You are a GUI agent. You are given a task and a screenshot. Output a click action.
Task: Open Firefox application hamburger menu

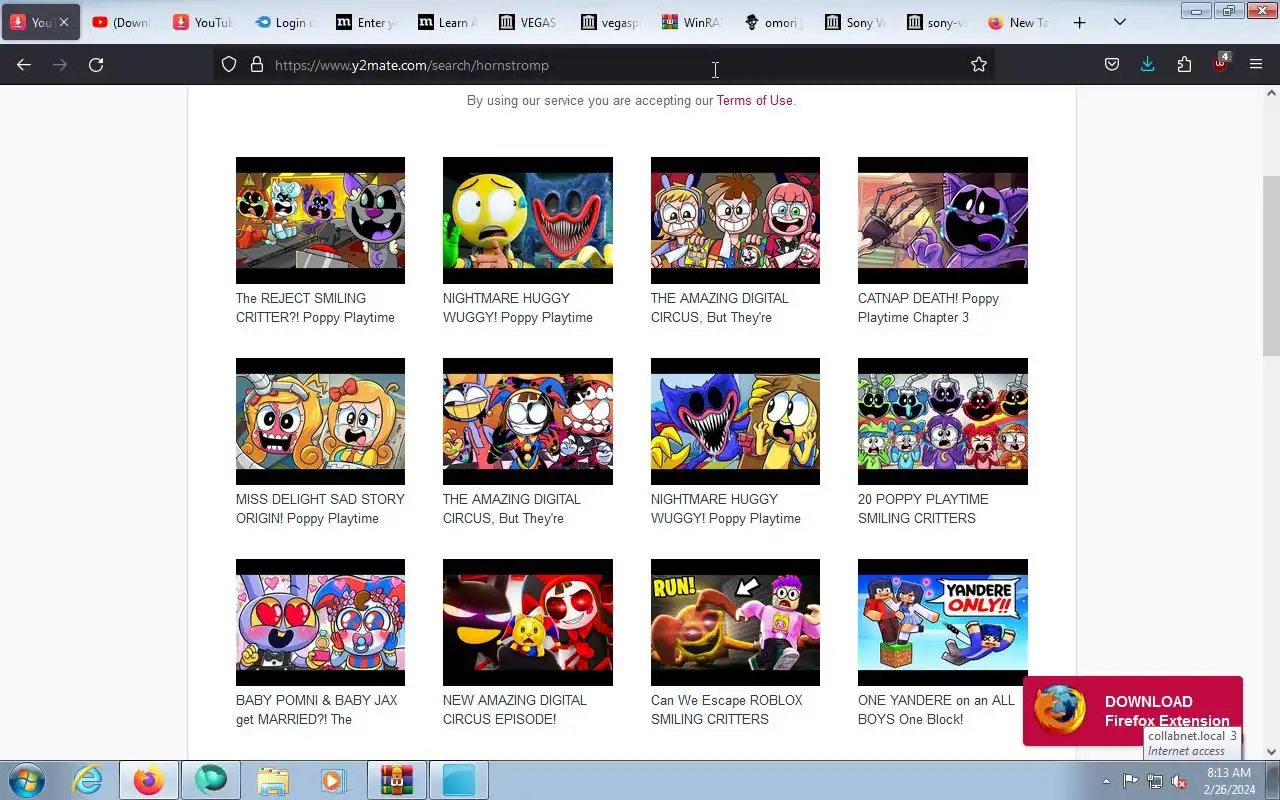1256,65
